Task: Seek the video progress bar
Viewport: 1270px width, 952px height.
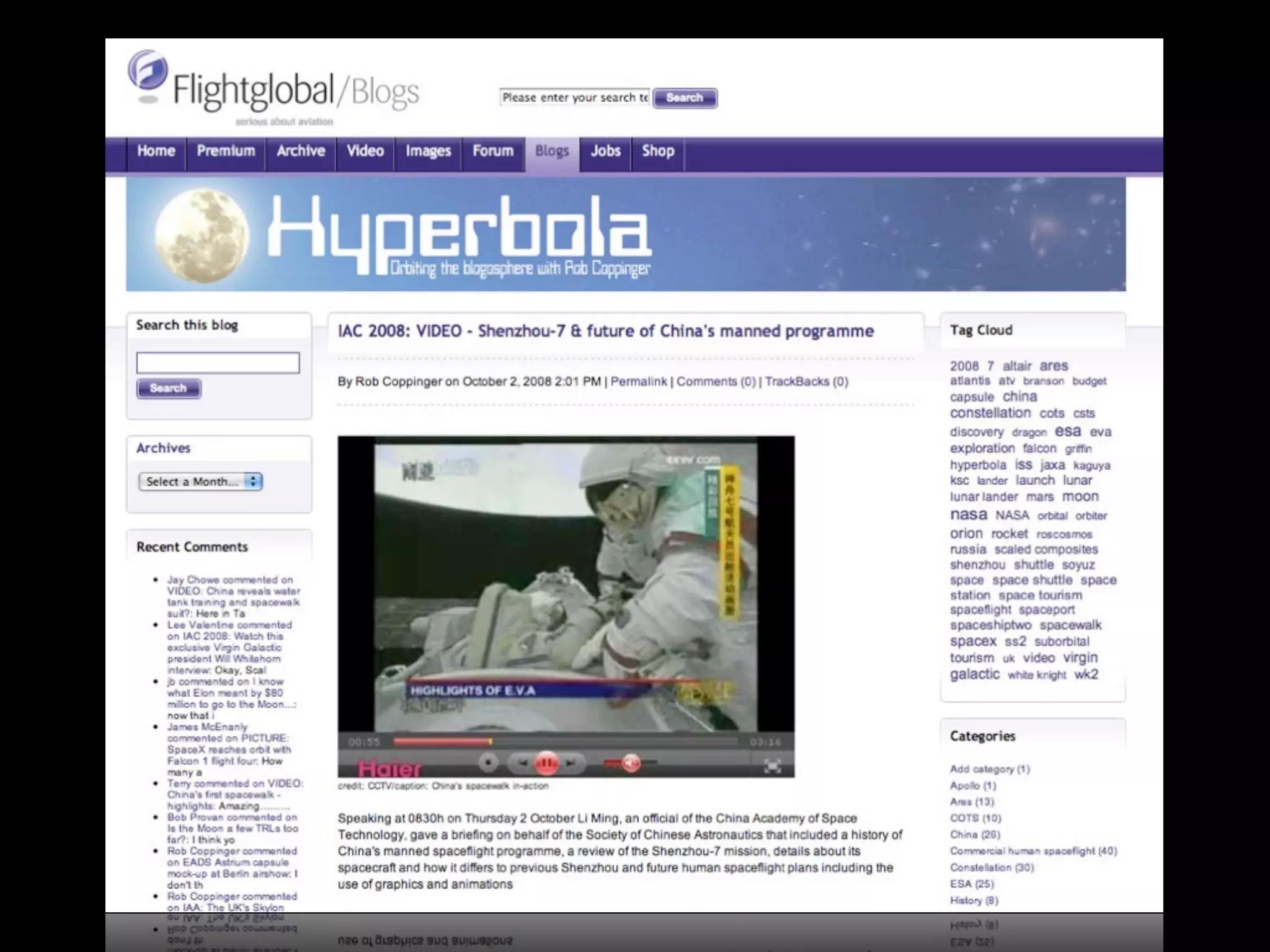Action: pos(564,741)
